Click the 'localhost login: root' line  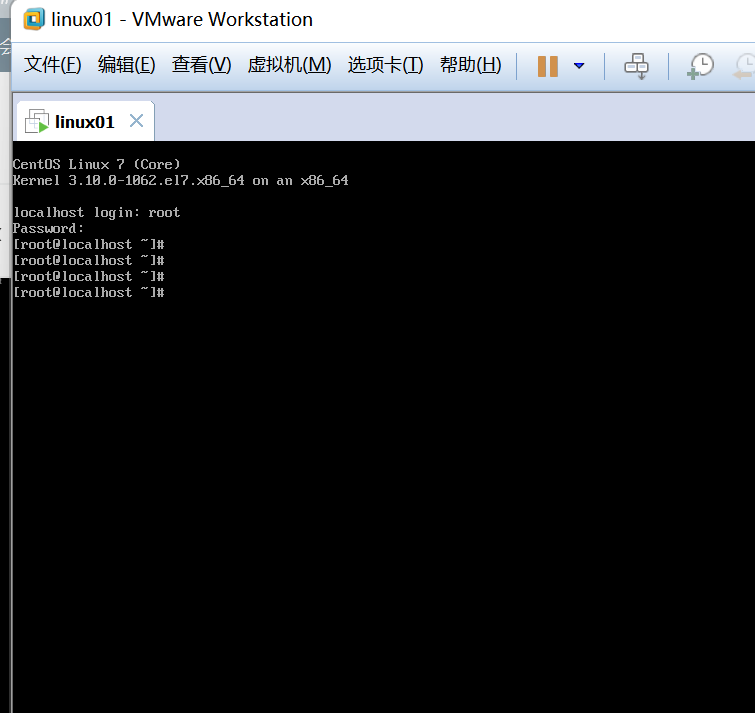tap(96, 212)
